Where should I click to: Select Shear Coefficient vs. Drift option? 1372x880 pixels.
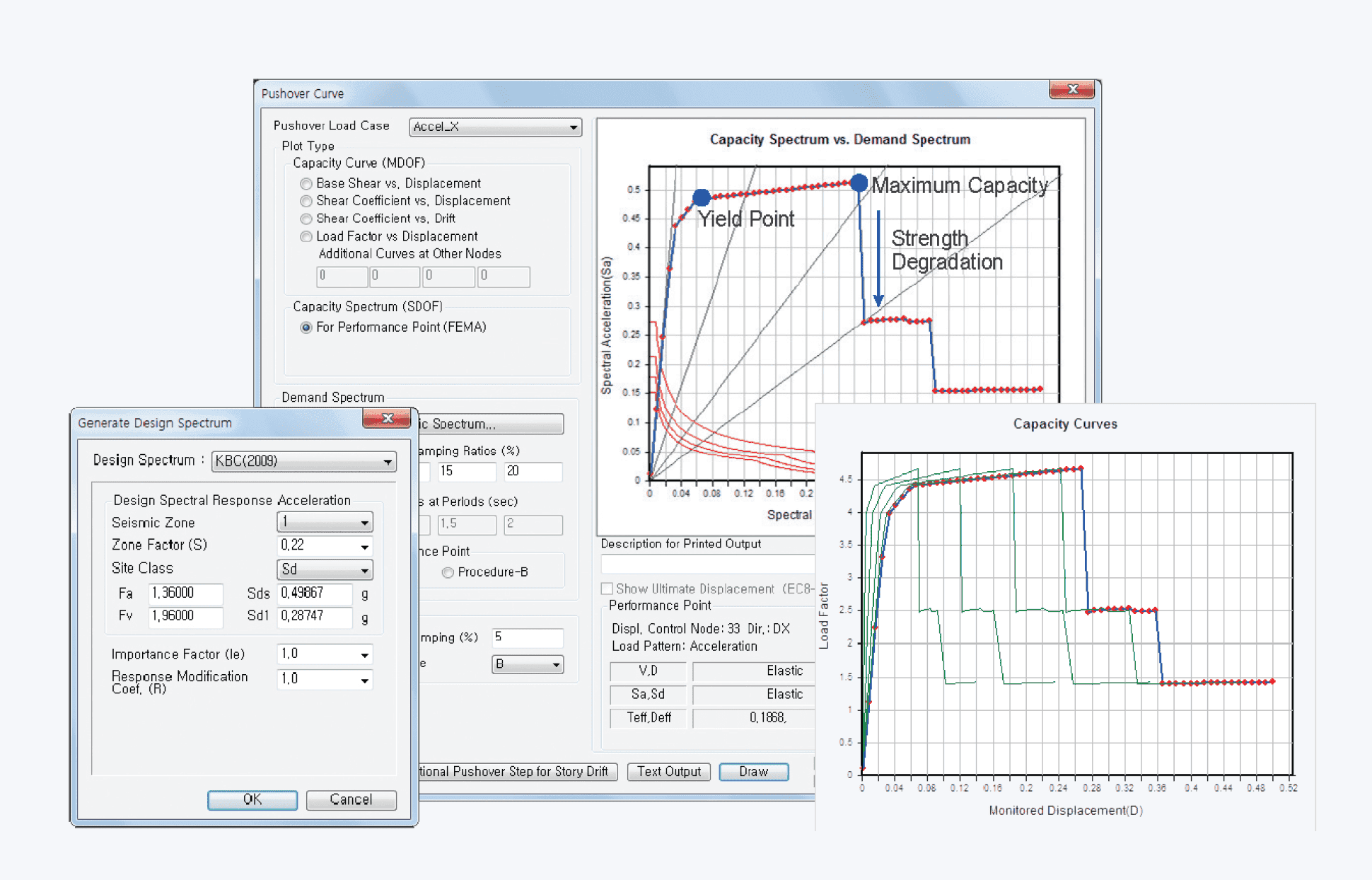tap(306, 219)
